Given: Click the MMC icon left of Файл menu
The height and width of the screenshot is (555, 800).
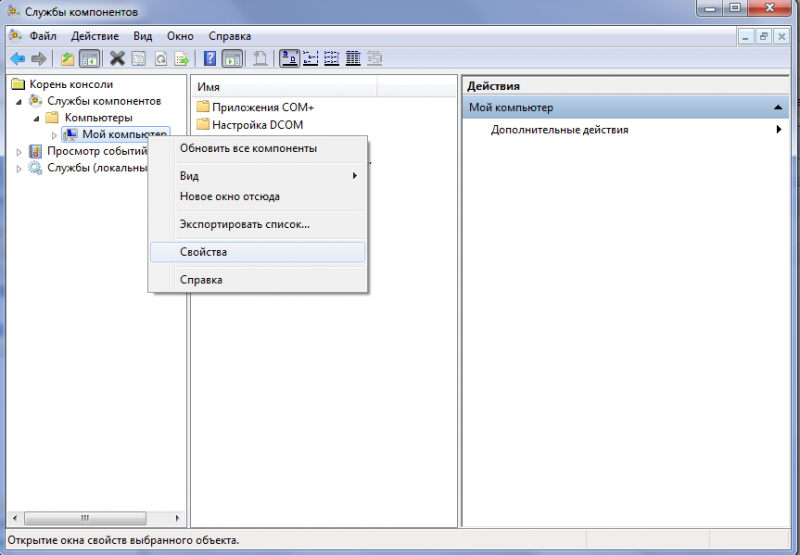Looking at the screenshot, I should [x=16, y=36].
